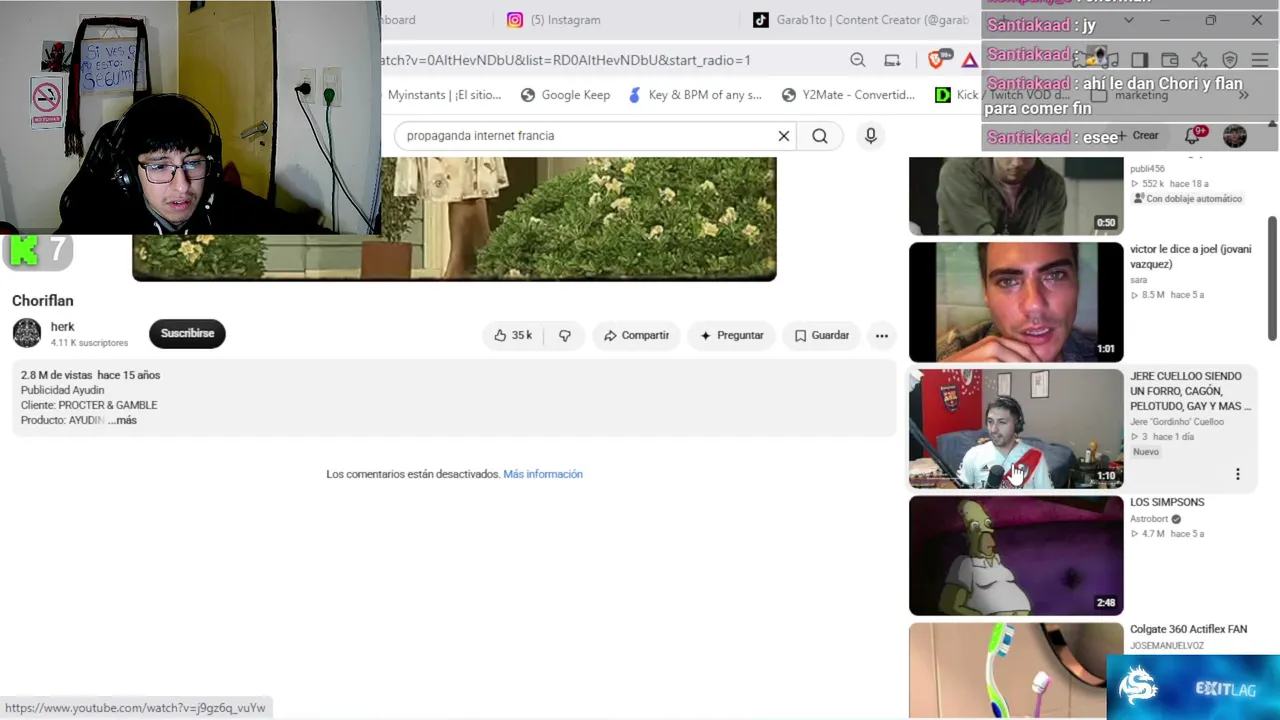Viewport: 1280px width, 720px height.
Task: Start voice search with microphone icon
Action: pyautogui.click(x=871, y=136)
